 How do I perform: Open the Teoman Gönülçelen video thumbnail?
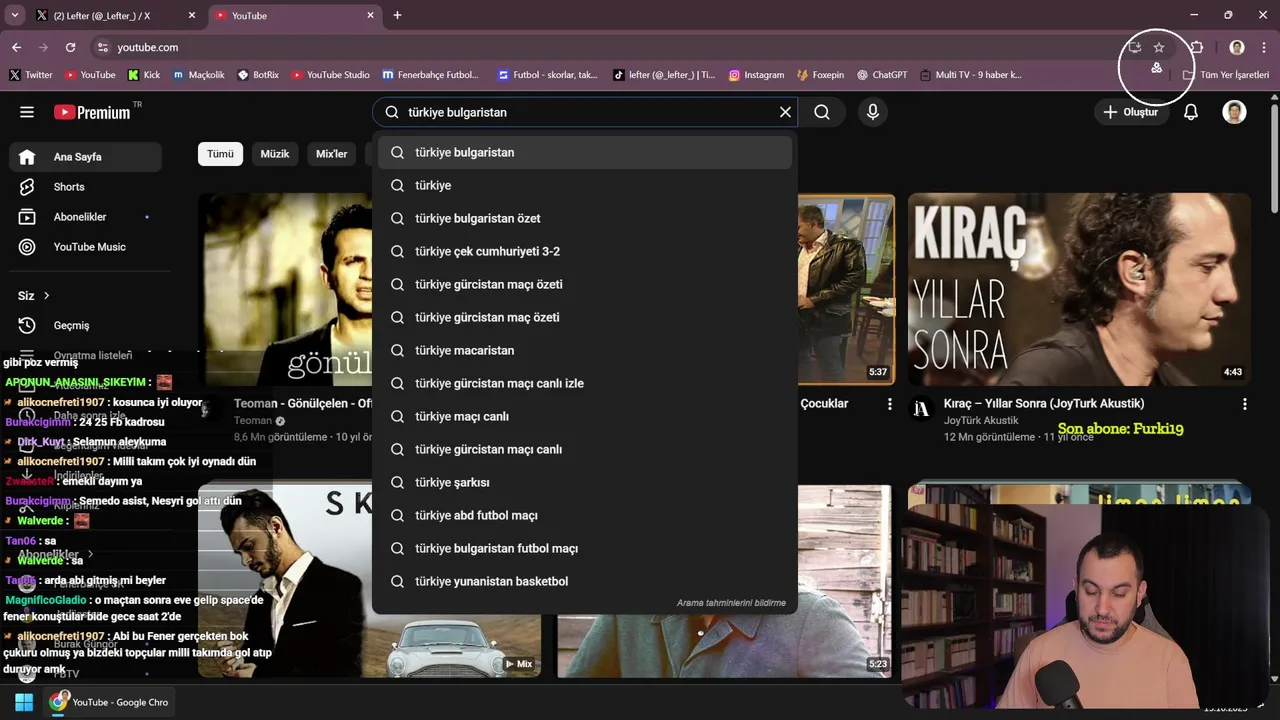click(x=285, y=289)
